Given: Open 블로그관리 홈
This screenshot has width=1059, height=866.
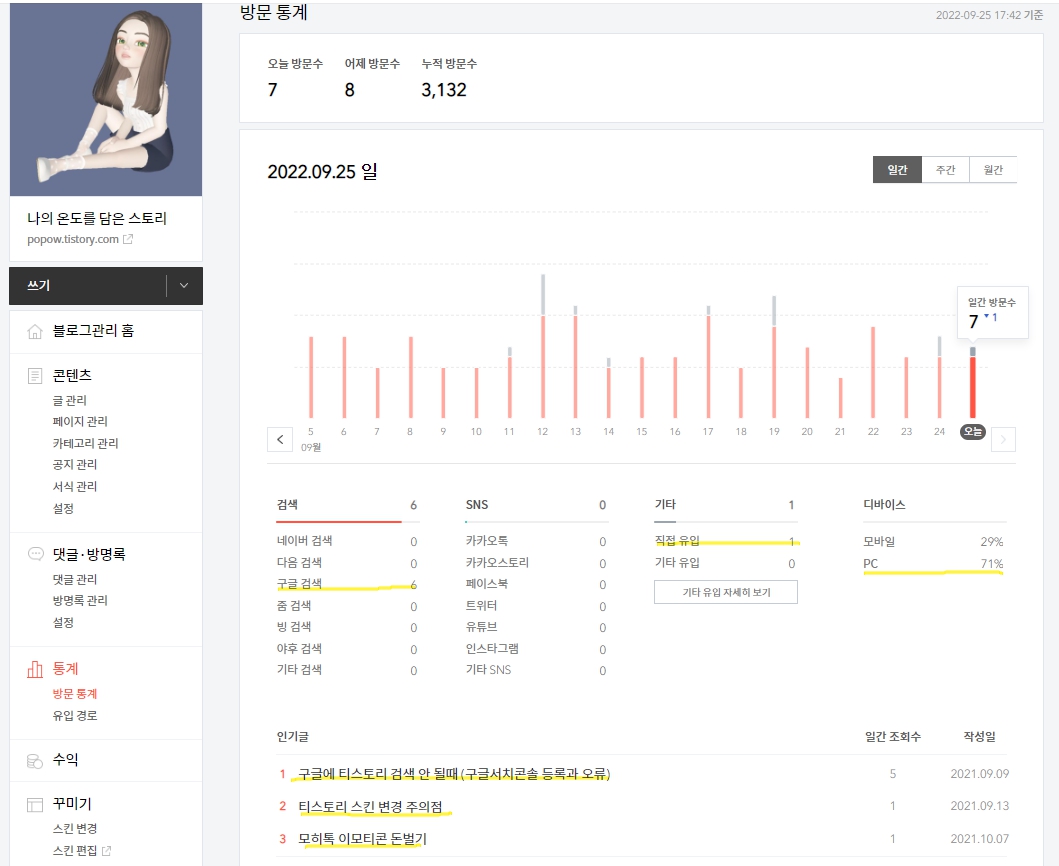Looking at the screenshot, I should [x=93, y=331].
